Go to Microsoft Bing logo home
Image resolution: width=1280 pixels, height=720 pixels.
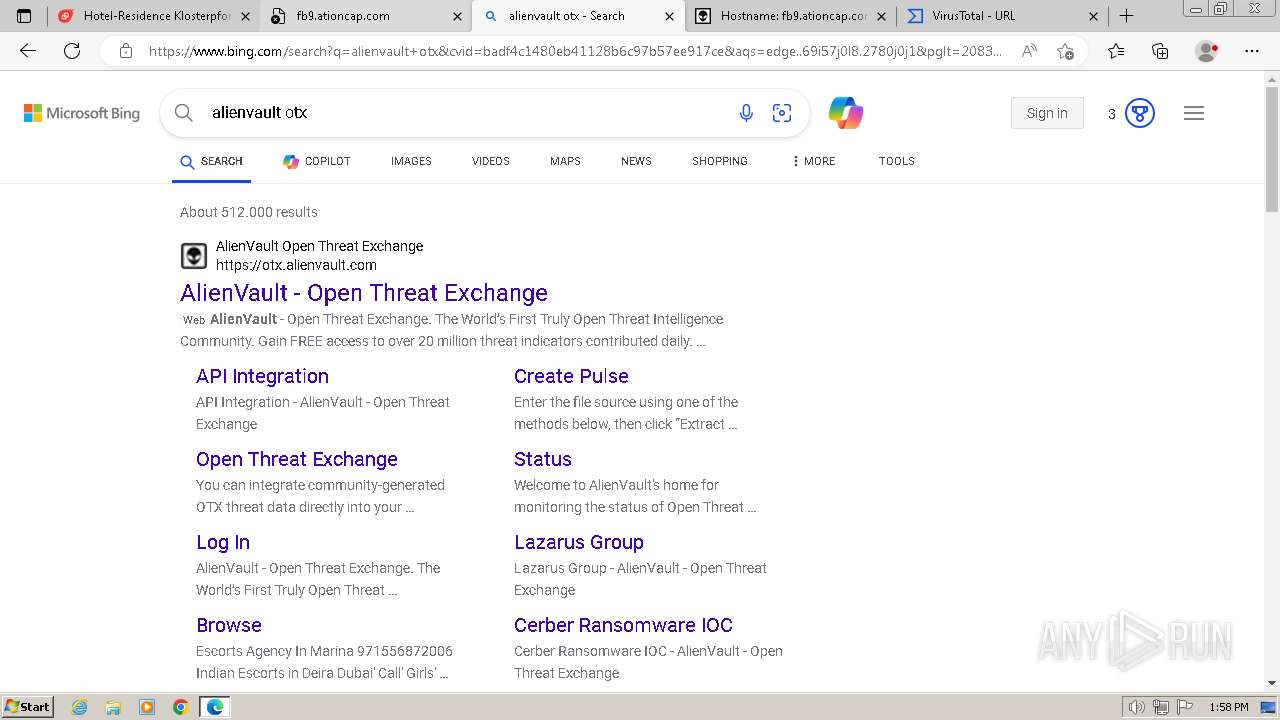(82, 113)
